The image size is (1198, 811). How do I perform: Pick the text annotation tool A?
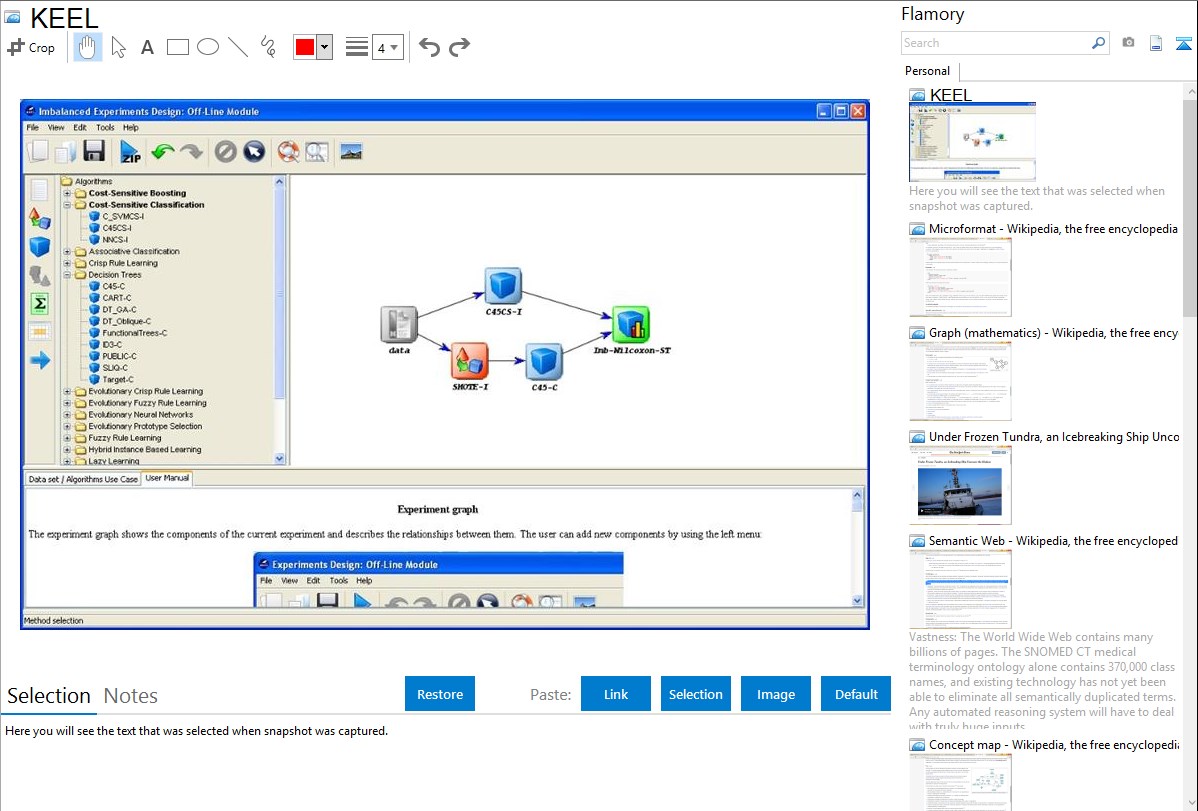(147, 48)
